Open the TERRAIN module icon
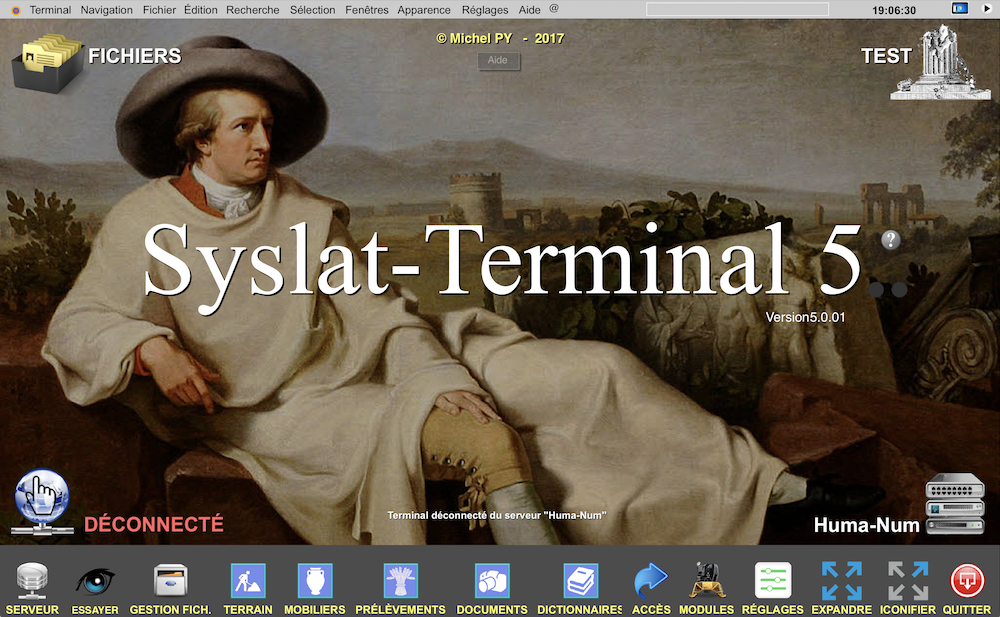The height and width of the screenshot is (617, 1000). (248, 580)
